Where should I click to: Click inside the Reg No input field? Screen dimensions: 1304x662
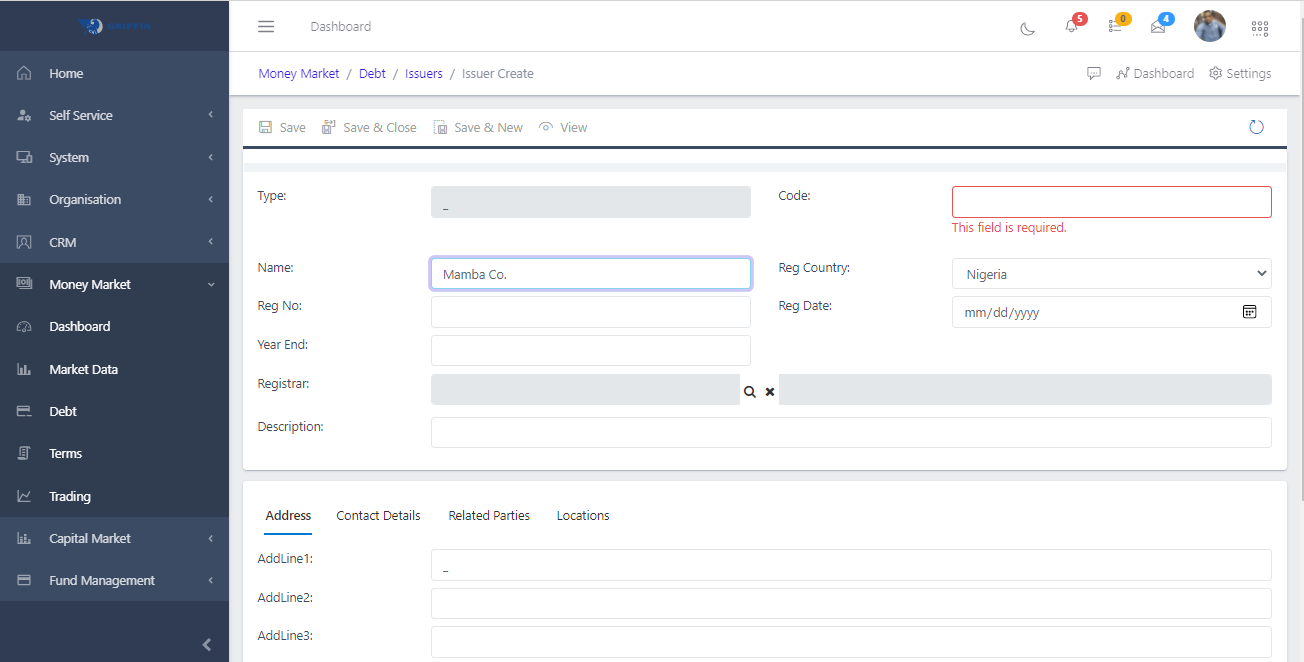590,311
